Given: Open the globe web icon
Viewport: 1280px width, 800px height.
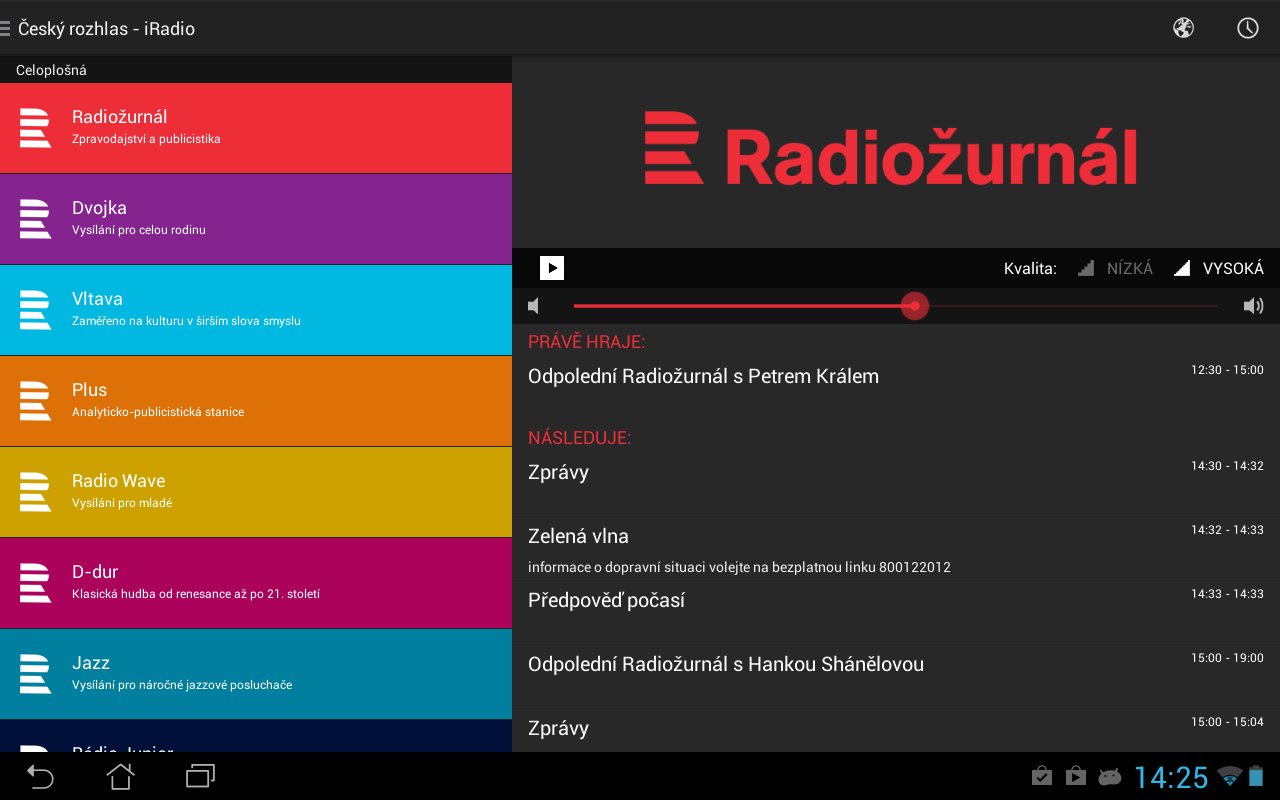Looking at the screenshot, I should click(1183, 28).
